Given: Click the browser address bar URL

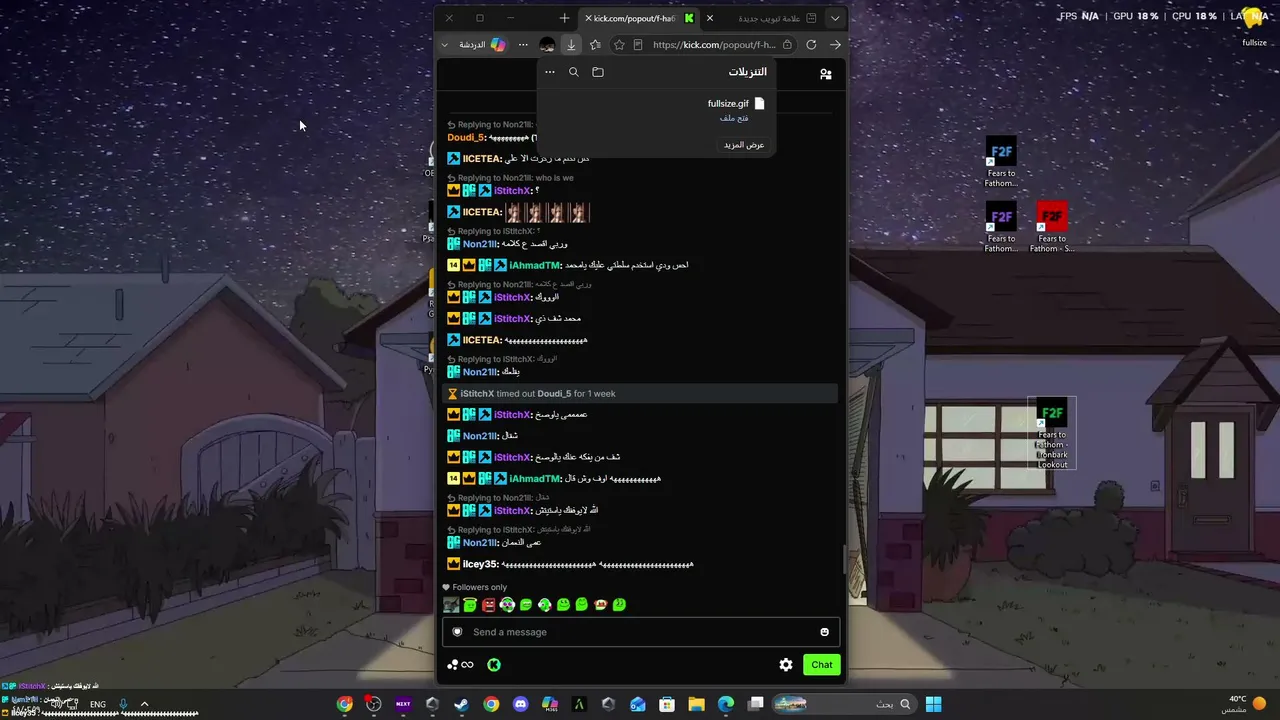Looking at the screenshot, I should click(714, 45).
